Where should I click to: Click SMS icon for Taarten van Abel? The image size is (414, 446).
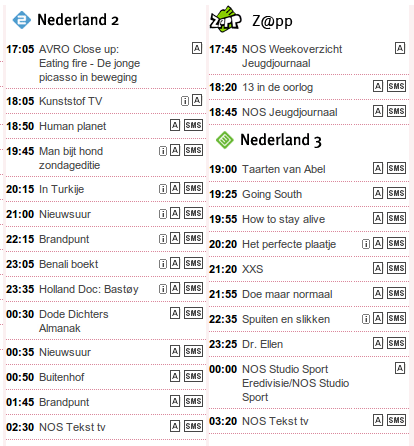tap(396, 168)
